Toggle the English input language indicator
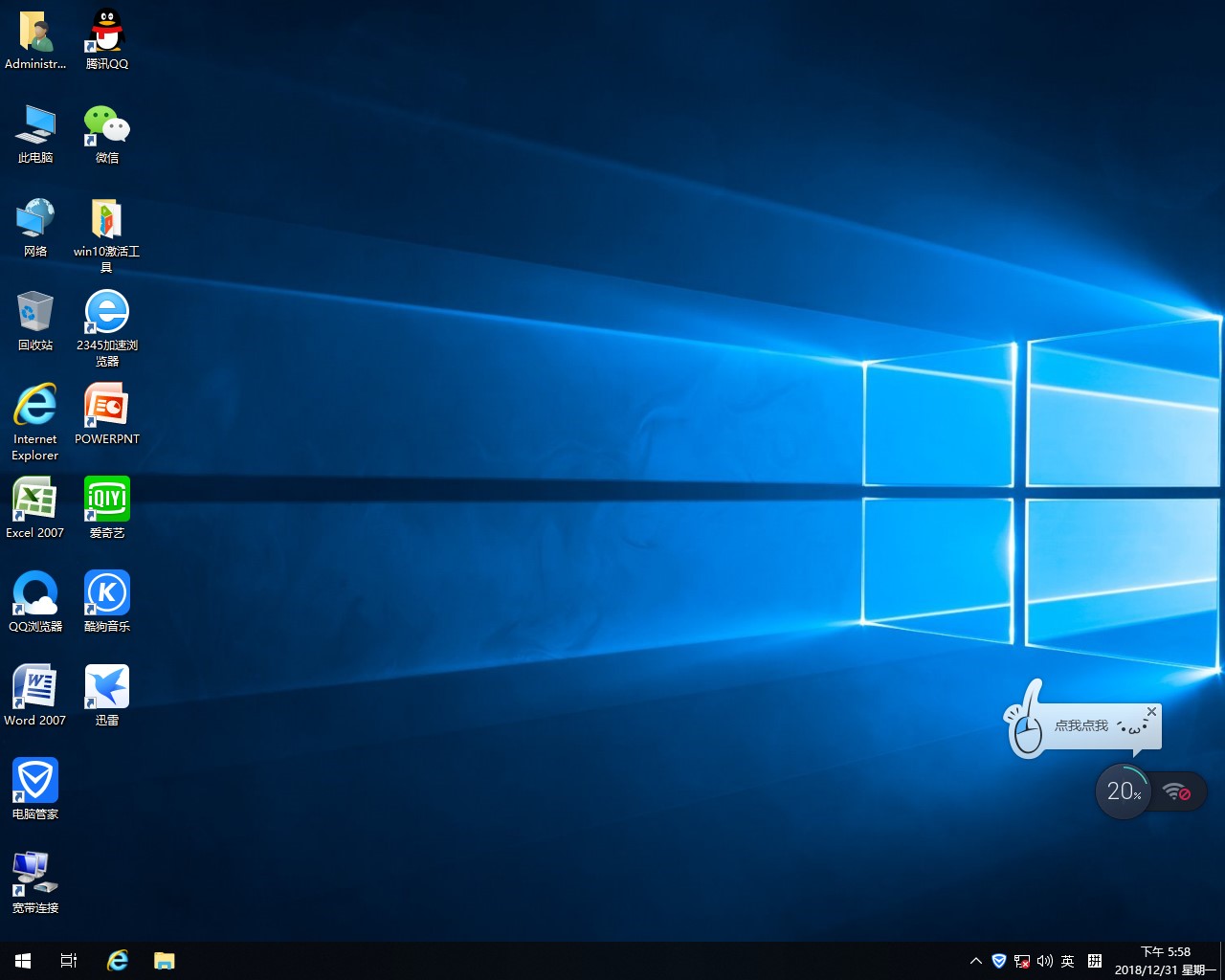The height and width of the screenshot is (980, 1225). coord(1068,961)
